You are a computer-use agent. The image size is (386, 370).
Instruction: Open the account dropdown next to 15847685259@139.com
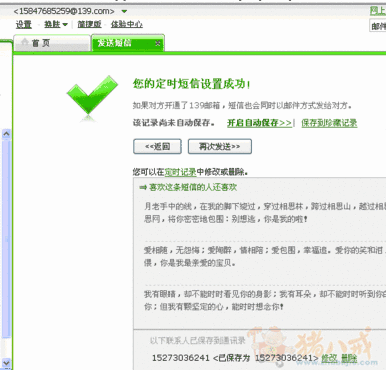(124, 11)
